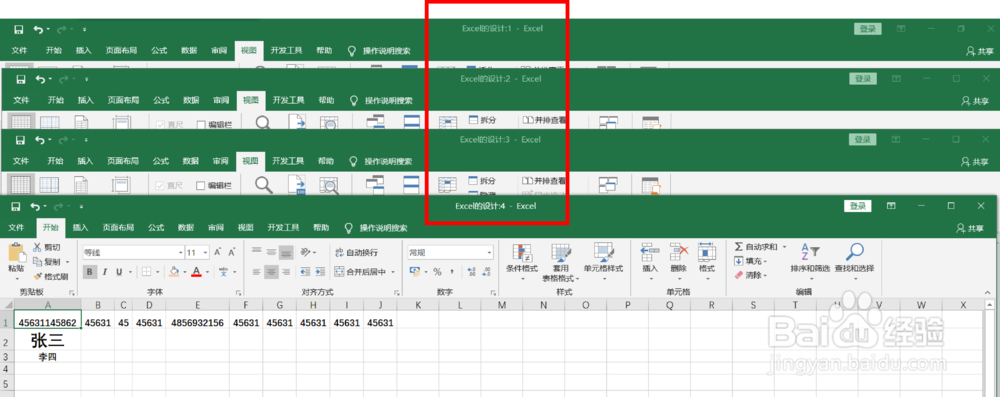Viewport: 1000px width, 397px height.
Task: Click Merge and Center (合并后居中)
Action: [x=360, y=272]
